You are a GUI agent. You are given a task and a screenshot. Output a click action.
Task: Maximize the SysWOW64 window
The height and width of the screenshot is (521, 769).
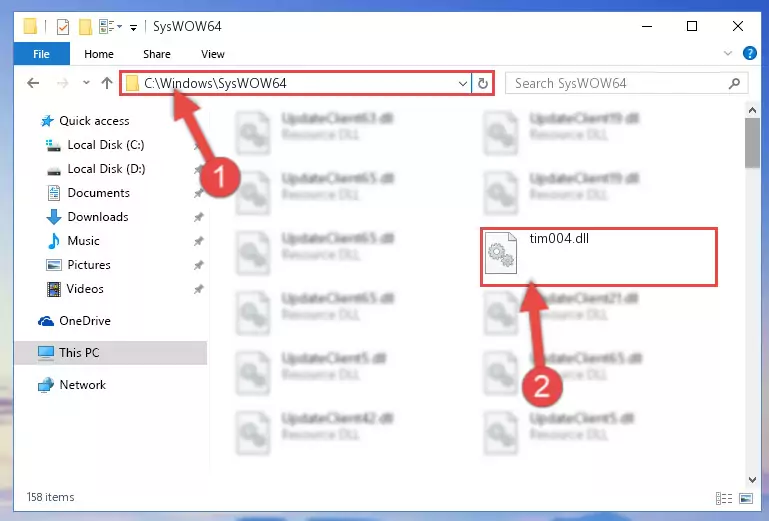(x=692, y=26)
